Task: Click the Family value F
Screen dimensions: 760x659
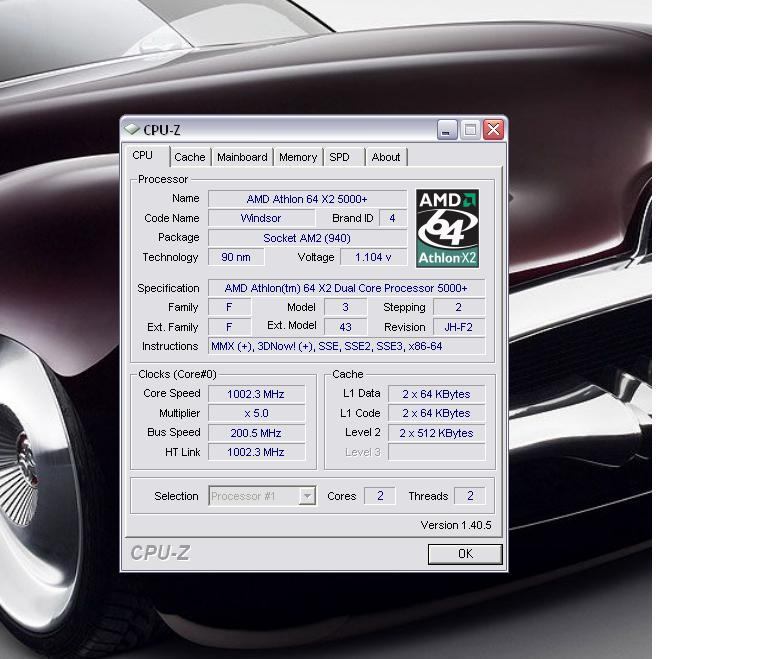Action: [229, 307]
